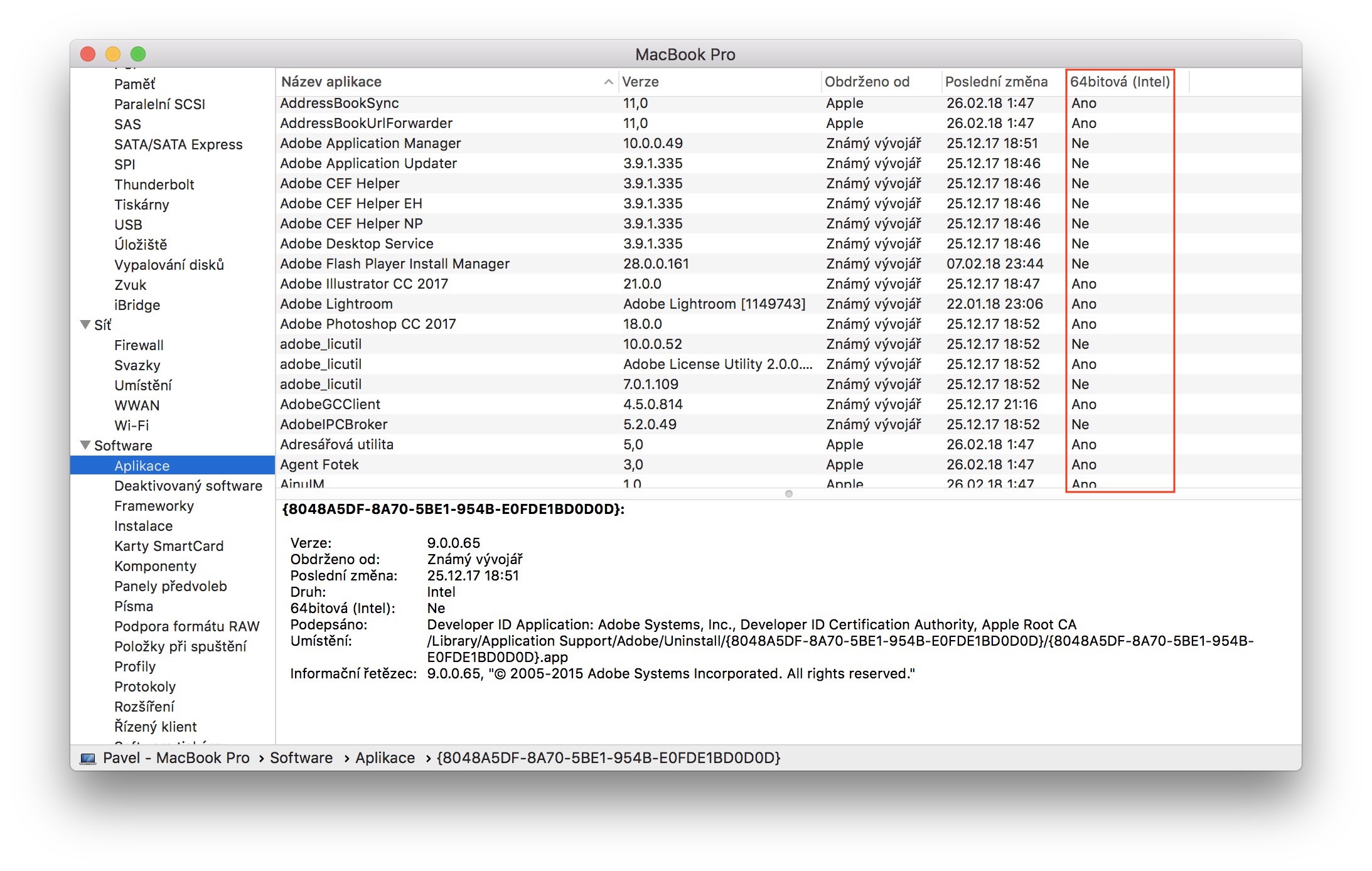Select Thunderbolt hardware item
Viewport: 1372px width, 871px height.
pos(154,184)
